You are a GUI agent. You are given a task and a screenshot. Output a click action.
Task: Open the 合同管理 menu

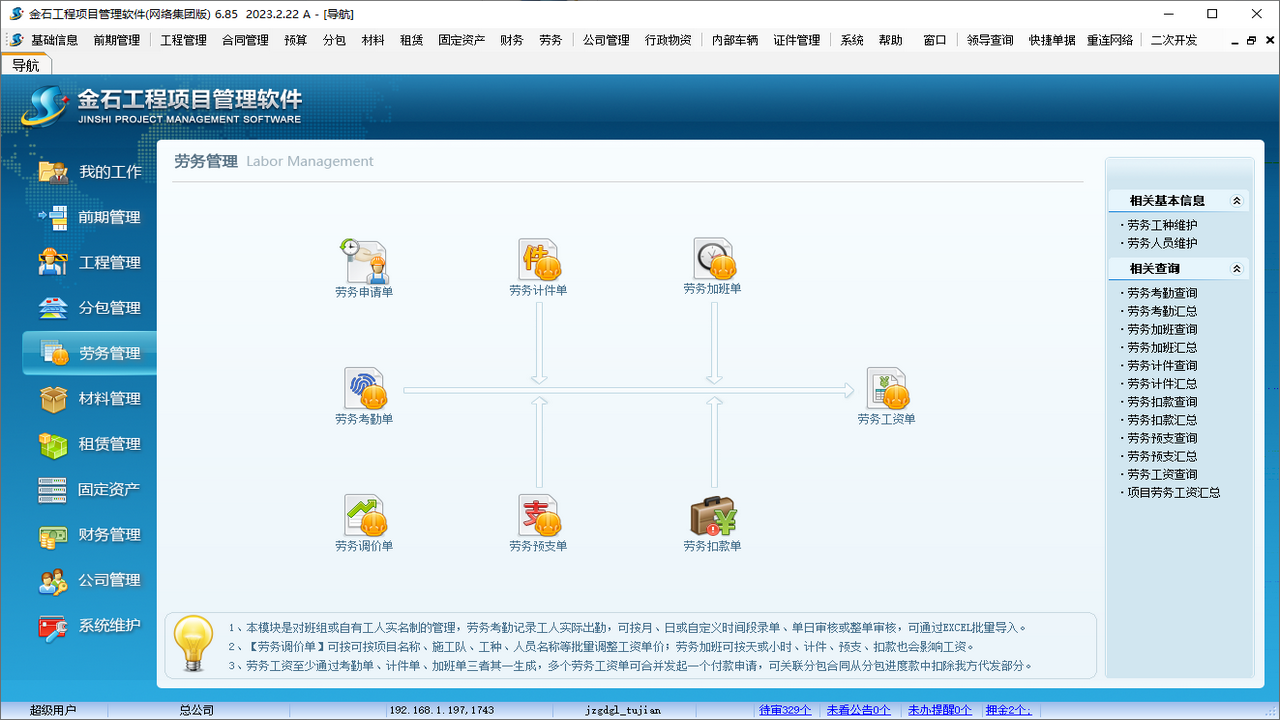(244, 40)
